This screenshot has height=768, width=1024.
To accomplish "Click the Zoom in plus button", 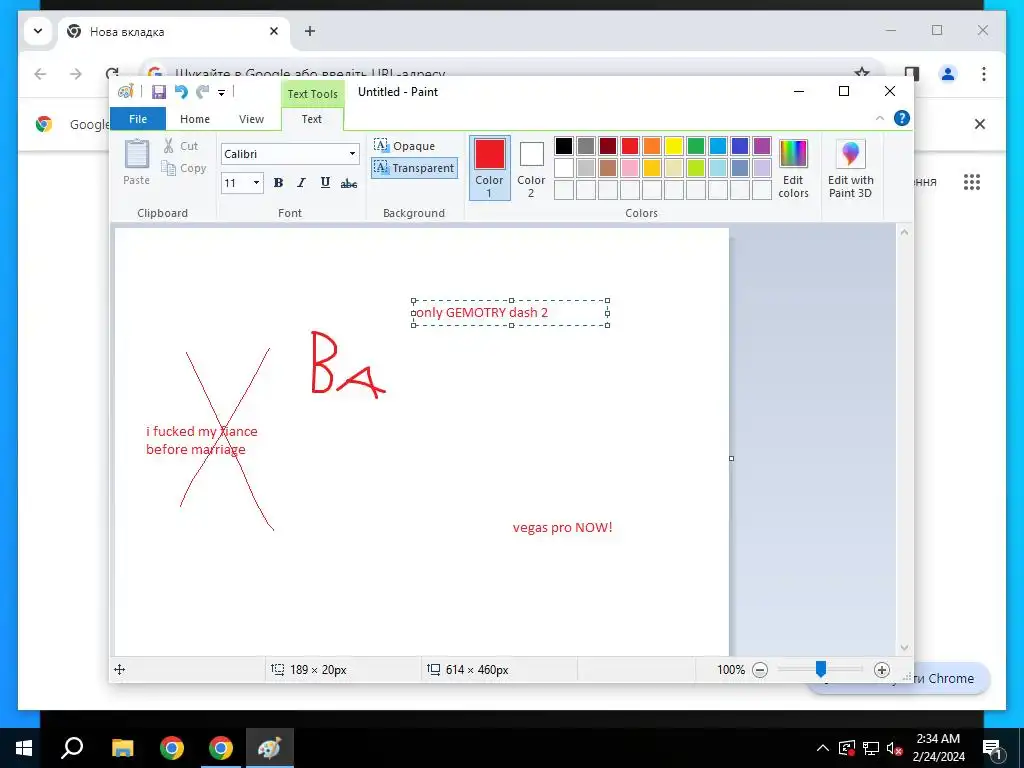I will point(882,670).
